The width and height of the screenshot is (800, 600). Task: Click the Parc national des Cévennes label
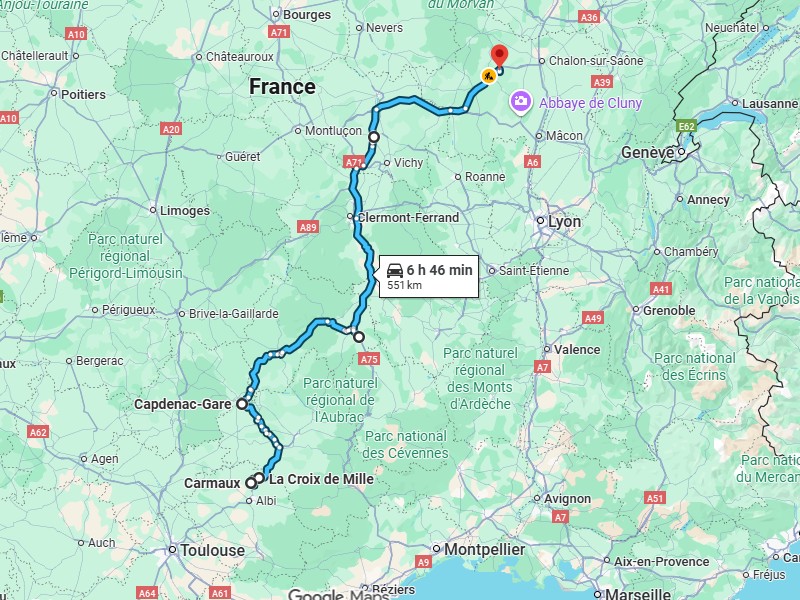(x=406, y=444)
